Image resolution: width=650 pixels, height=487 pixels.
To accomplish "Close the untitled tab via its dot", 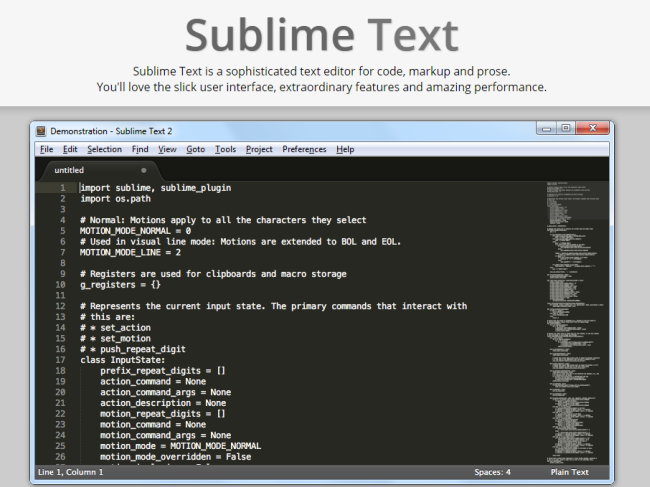I will coord(143,170).
